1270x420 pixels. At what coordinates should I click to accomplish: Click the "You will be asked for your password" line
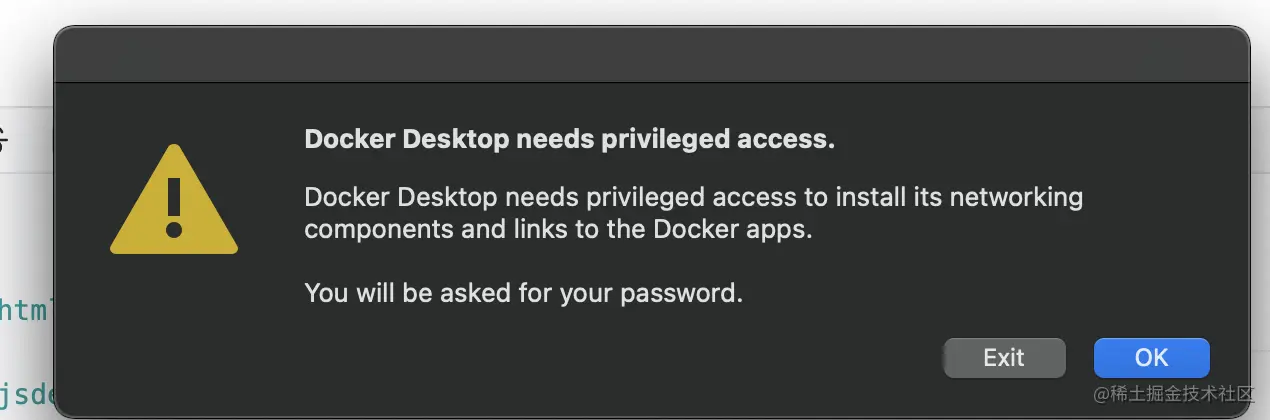click(x=523, y=293)
